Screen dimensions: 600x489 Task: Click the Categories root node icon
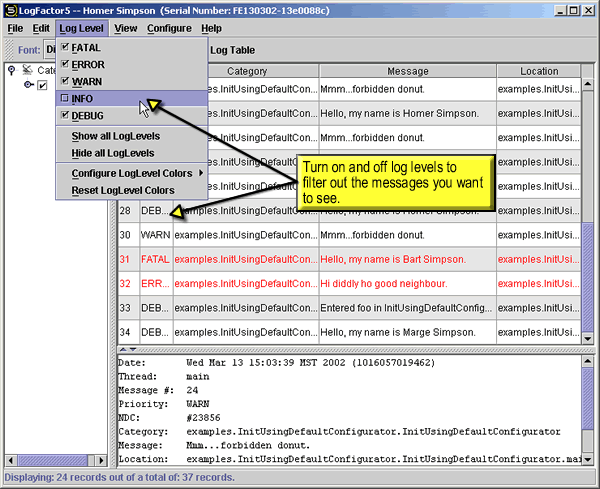pos(27,70)
